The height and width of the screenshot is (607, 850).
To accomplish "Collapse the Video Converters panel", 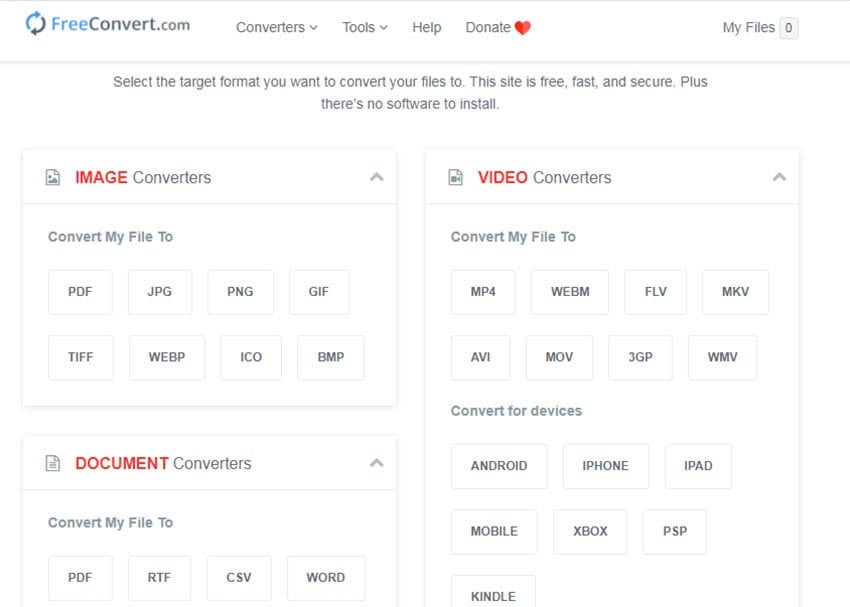I will [x=779, y=177].
